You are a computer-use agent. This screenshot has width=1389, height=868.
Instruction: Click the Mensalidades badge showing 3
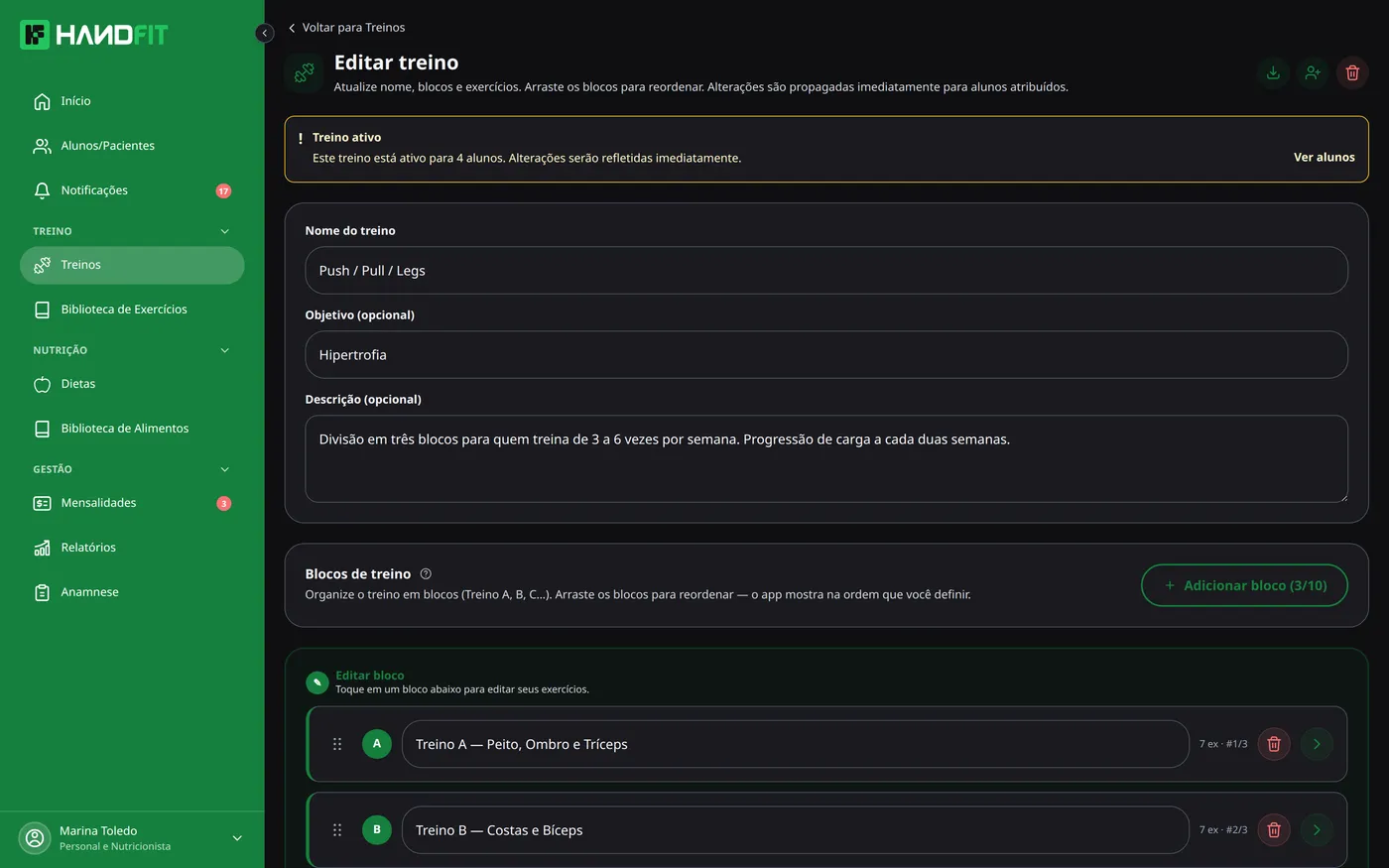point(224,503)
